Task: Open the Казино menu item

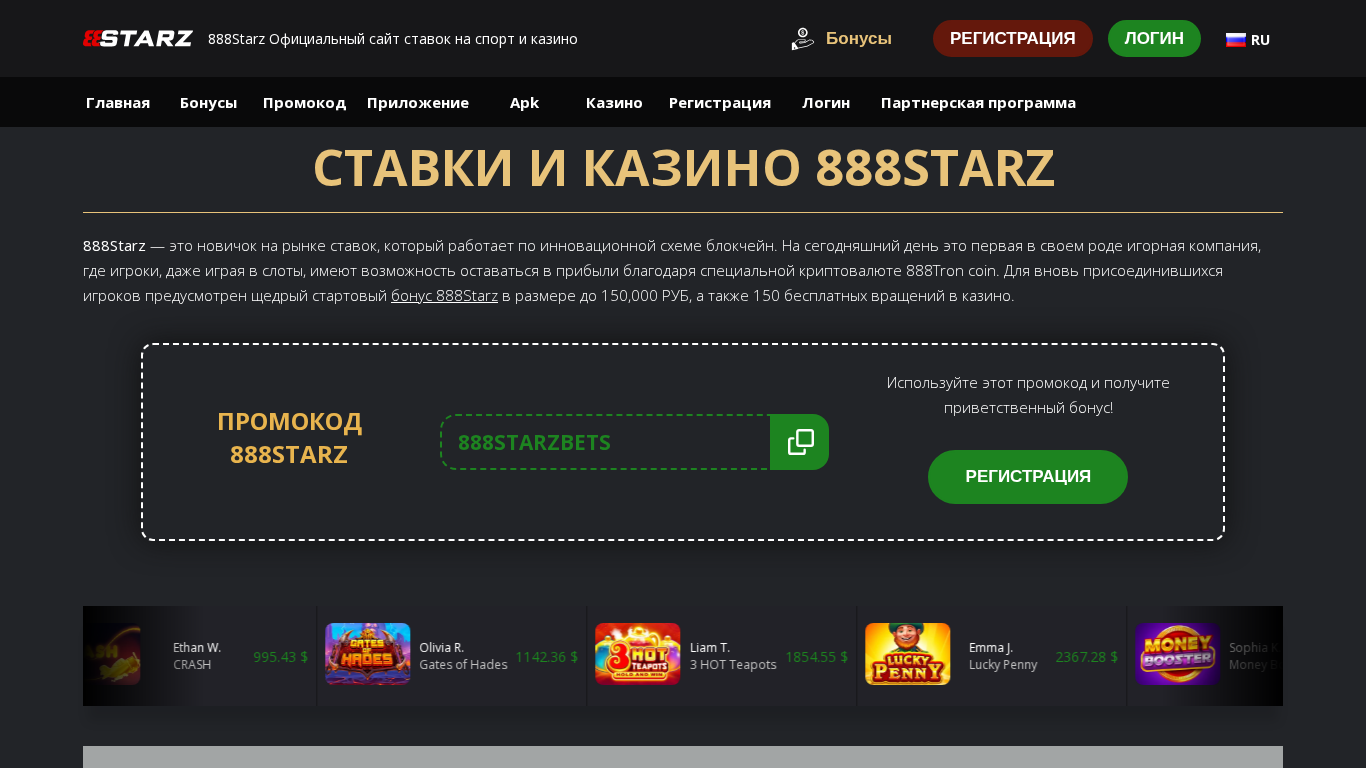Action: [614, 102]
